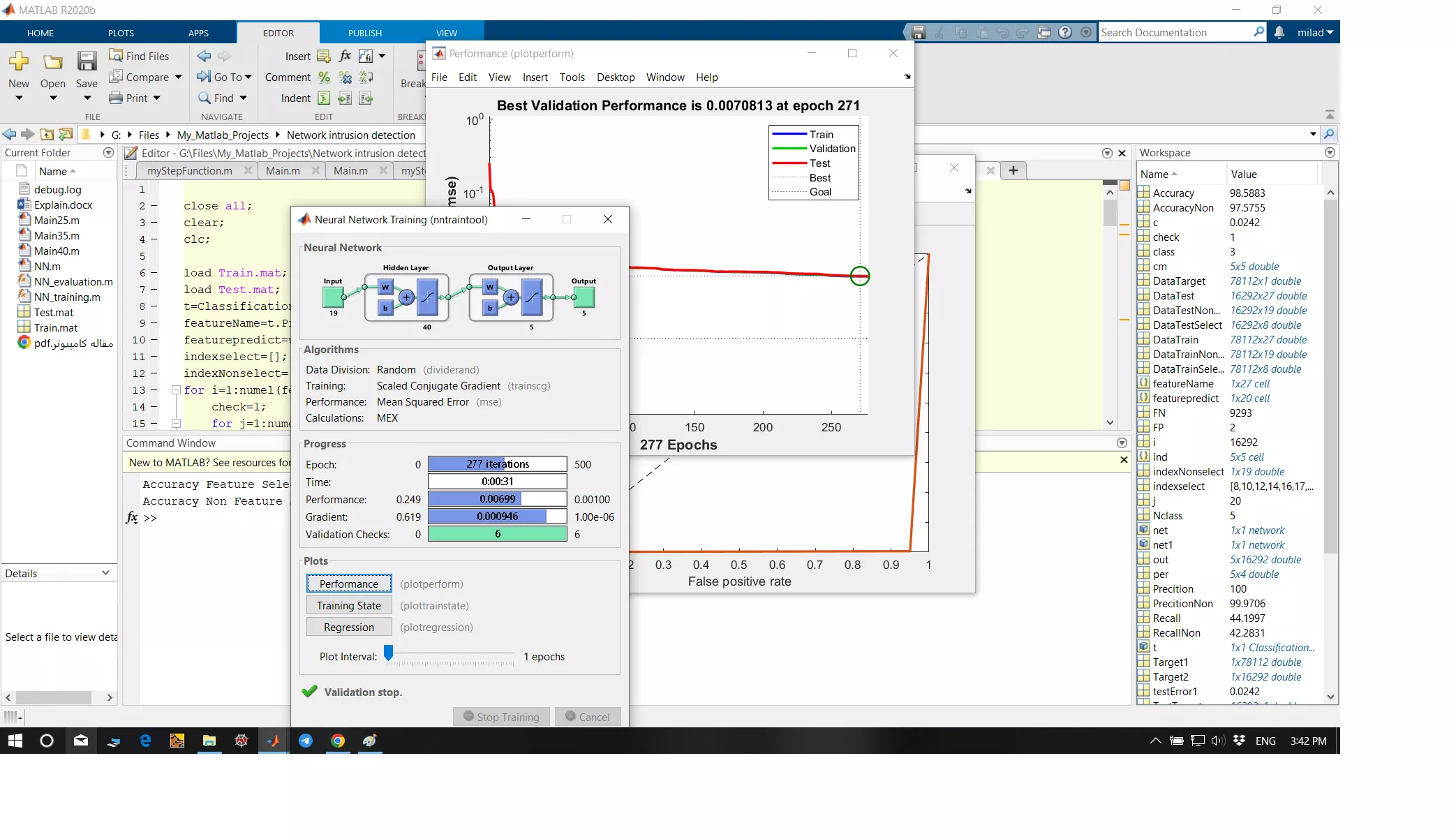Click the Increase indent icon
Viewport: 1456px width, 839px height.
pyautogui.click(x=345, y=98)
